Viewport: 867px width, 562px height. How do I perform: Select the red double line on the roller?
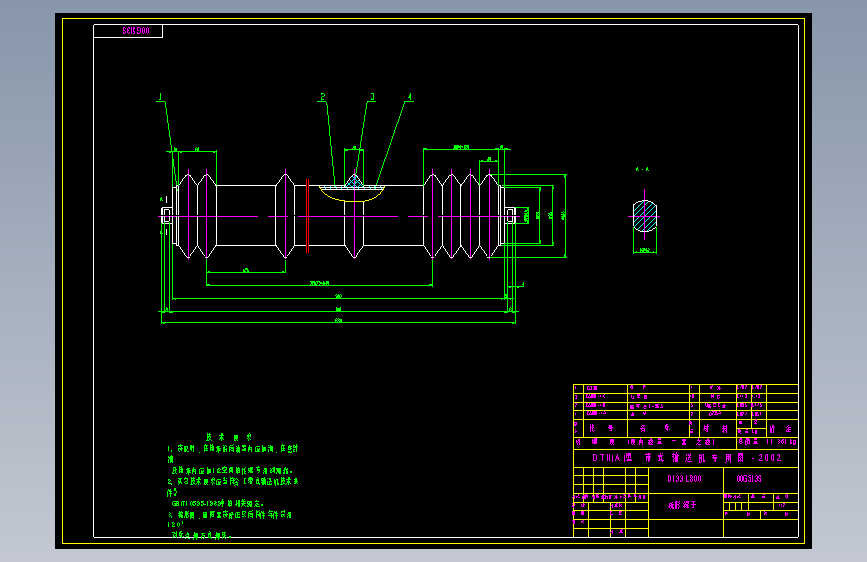[307, 216]
